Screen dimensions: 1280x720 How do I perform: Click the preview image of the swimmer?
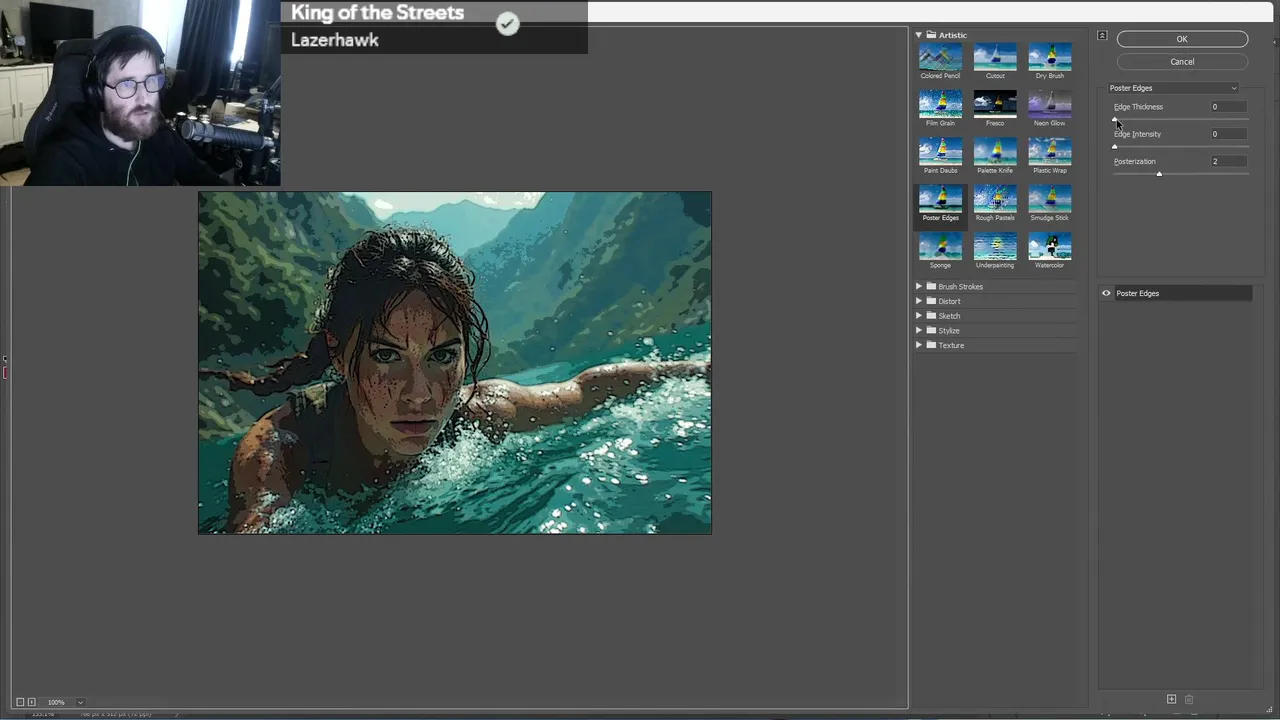[x=455, y=363]
